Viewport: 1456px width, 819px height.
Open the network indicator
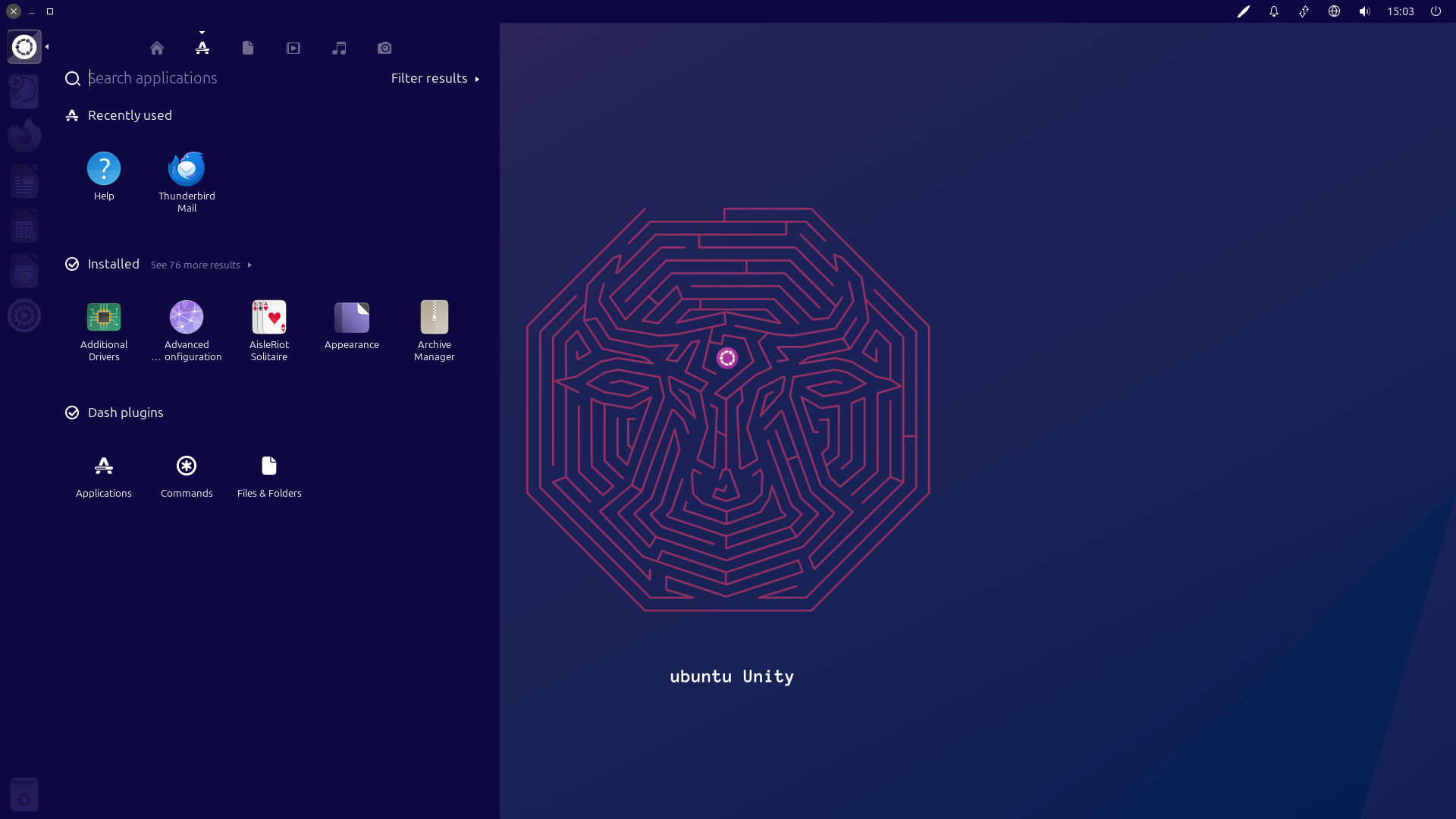coord(1304,11)
